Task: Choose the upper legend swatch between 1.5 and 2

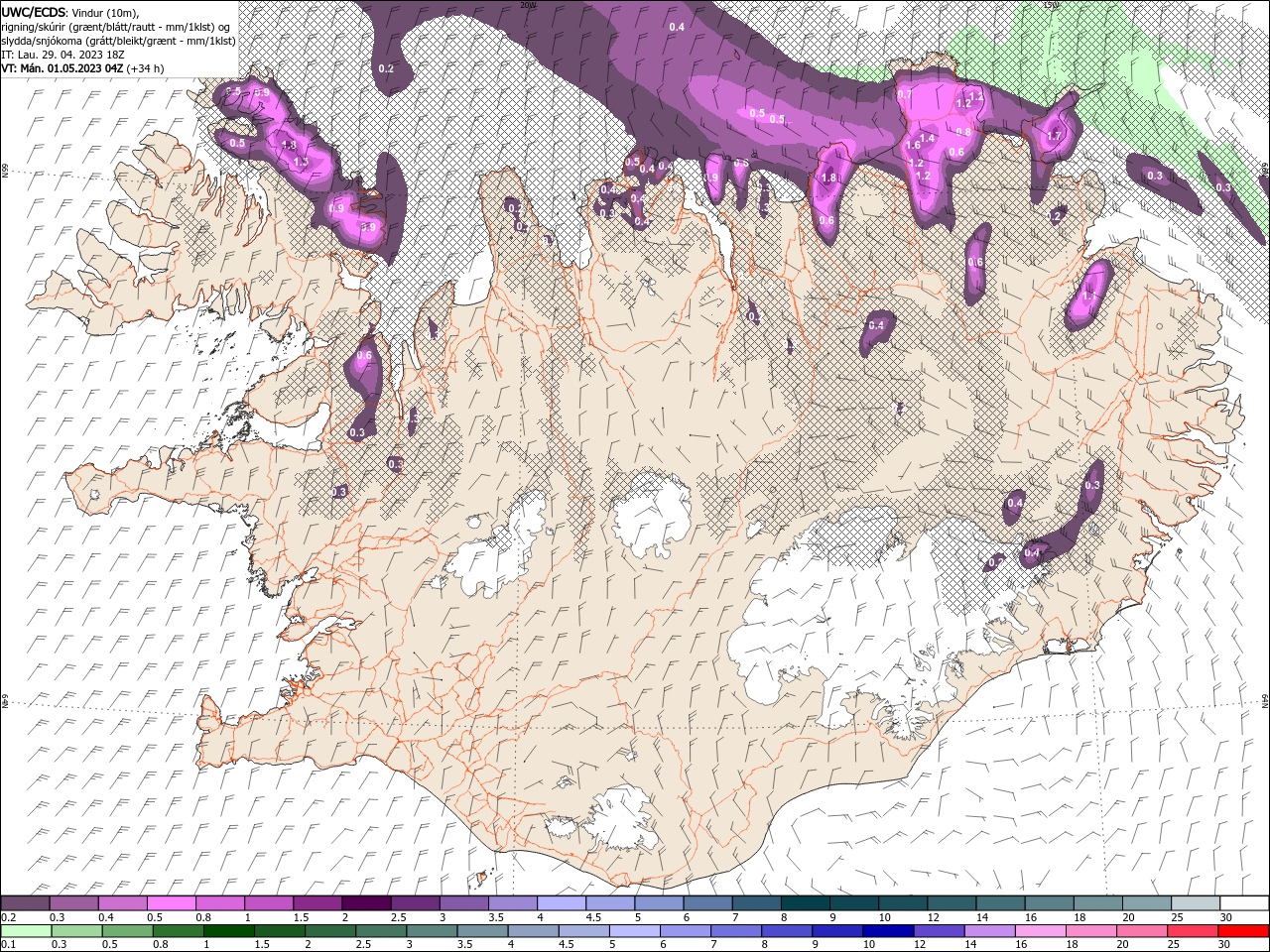Action: 317,903
